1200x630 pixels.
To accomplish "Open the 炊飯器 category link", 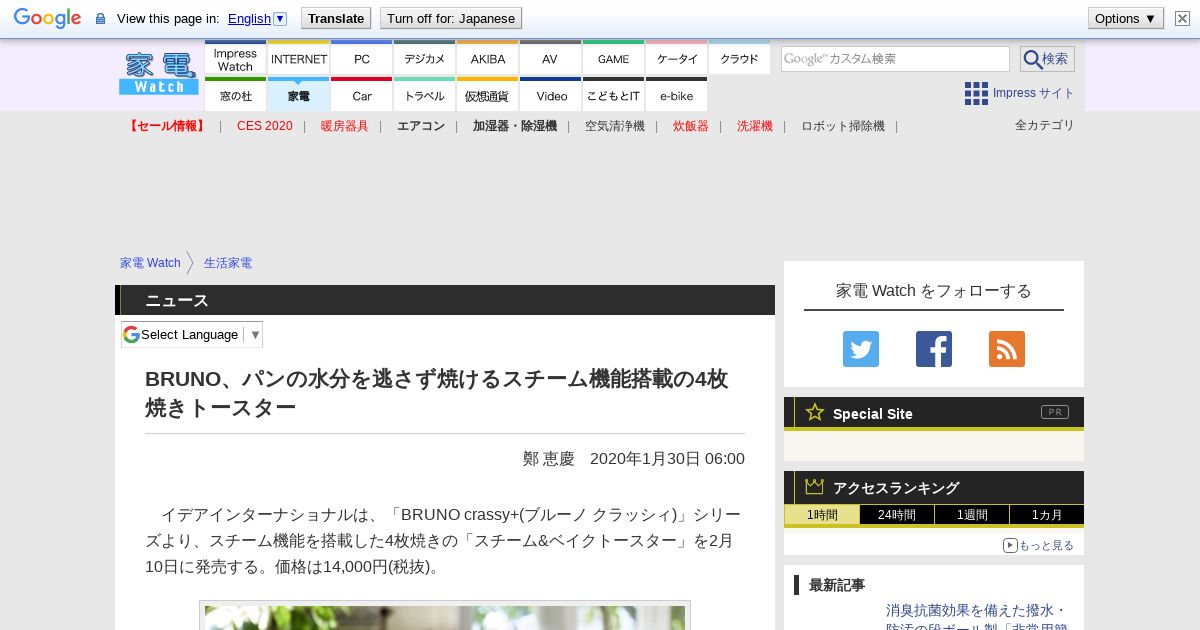I will click(x=691, y=126).
